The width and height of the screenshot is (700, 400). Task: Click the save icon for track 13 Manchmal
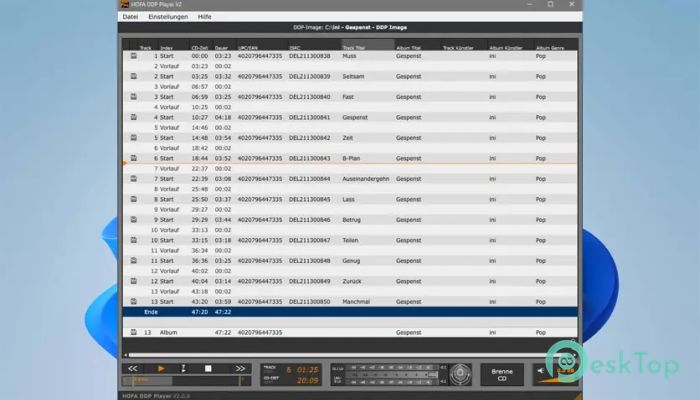[x=133, y=302]
